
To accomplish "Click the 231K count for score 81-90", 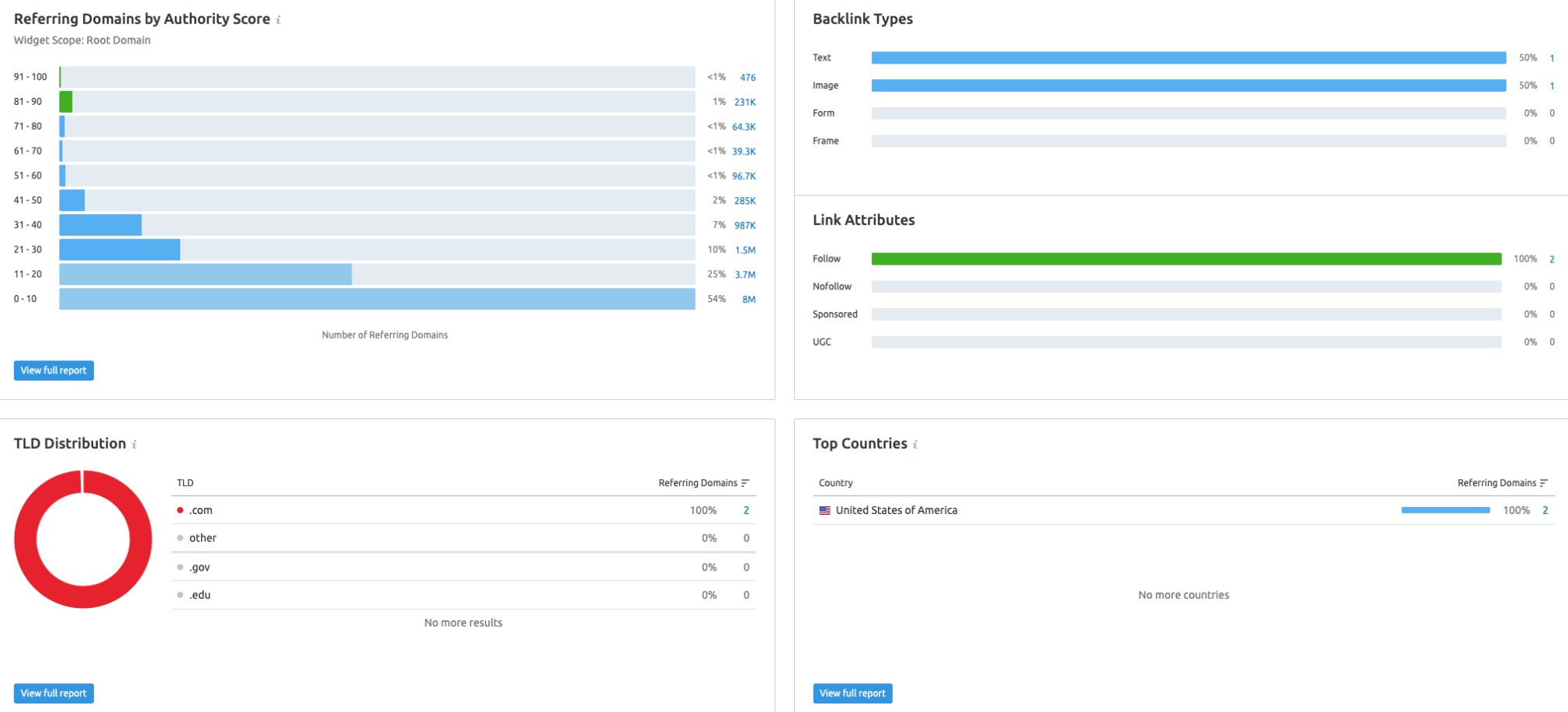I will click(744, 102).
